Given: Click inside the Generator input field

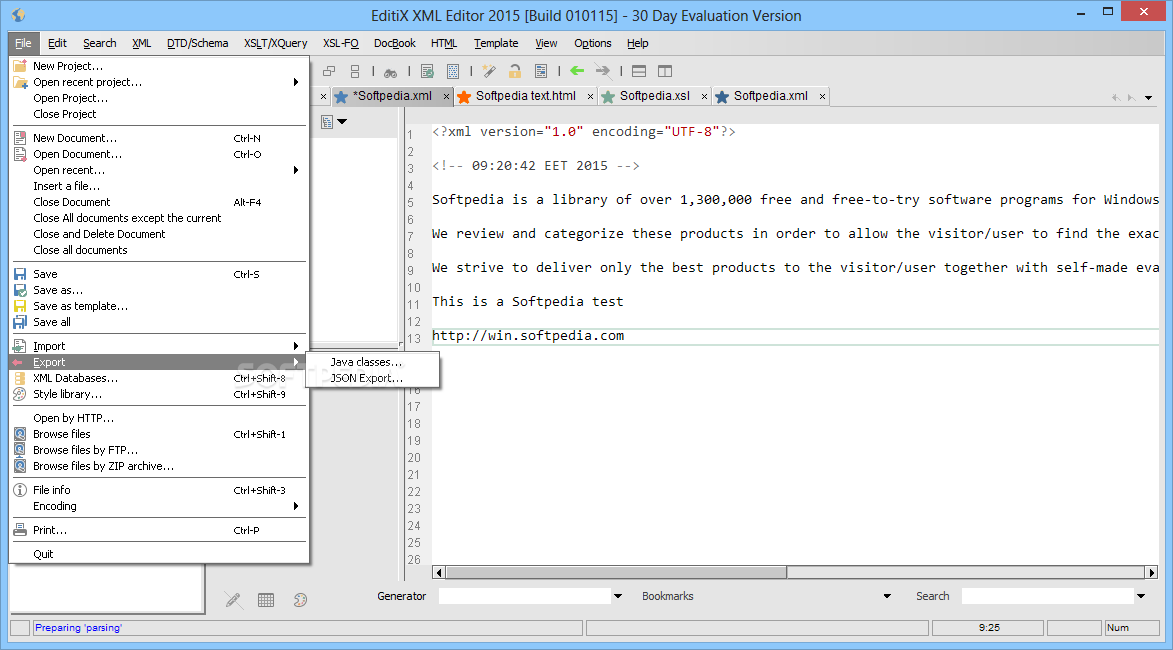Looking at the screenshot, I should [525, 596].
